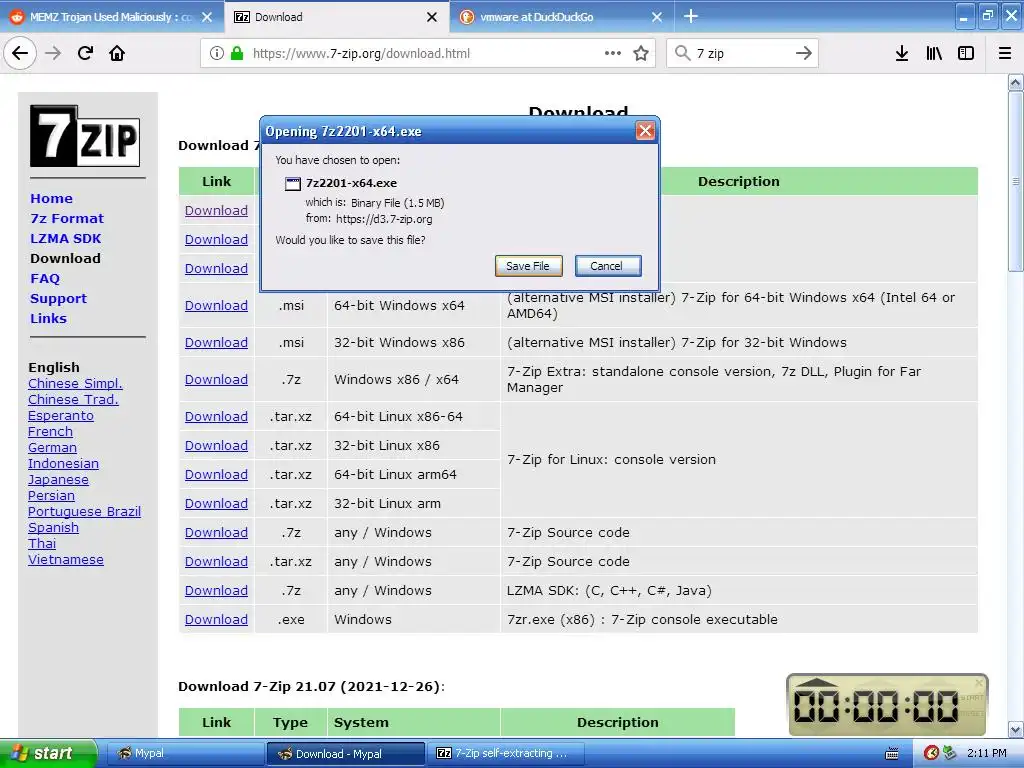Click the 7z2201-x64.exe file icon
Image resolution: width=1024 pixels, height=768 pixels.
(x=293, y=184)
